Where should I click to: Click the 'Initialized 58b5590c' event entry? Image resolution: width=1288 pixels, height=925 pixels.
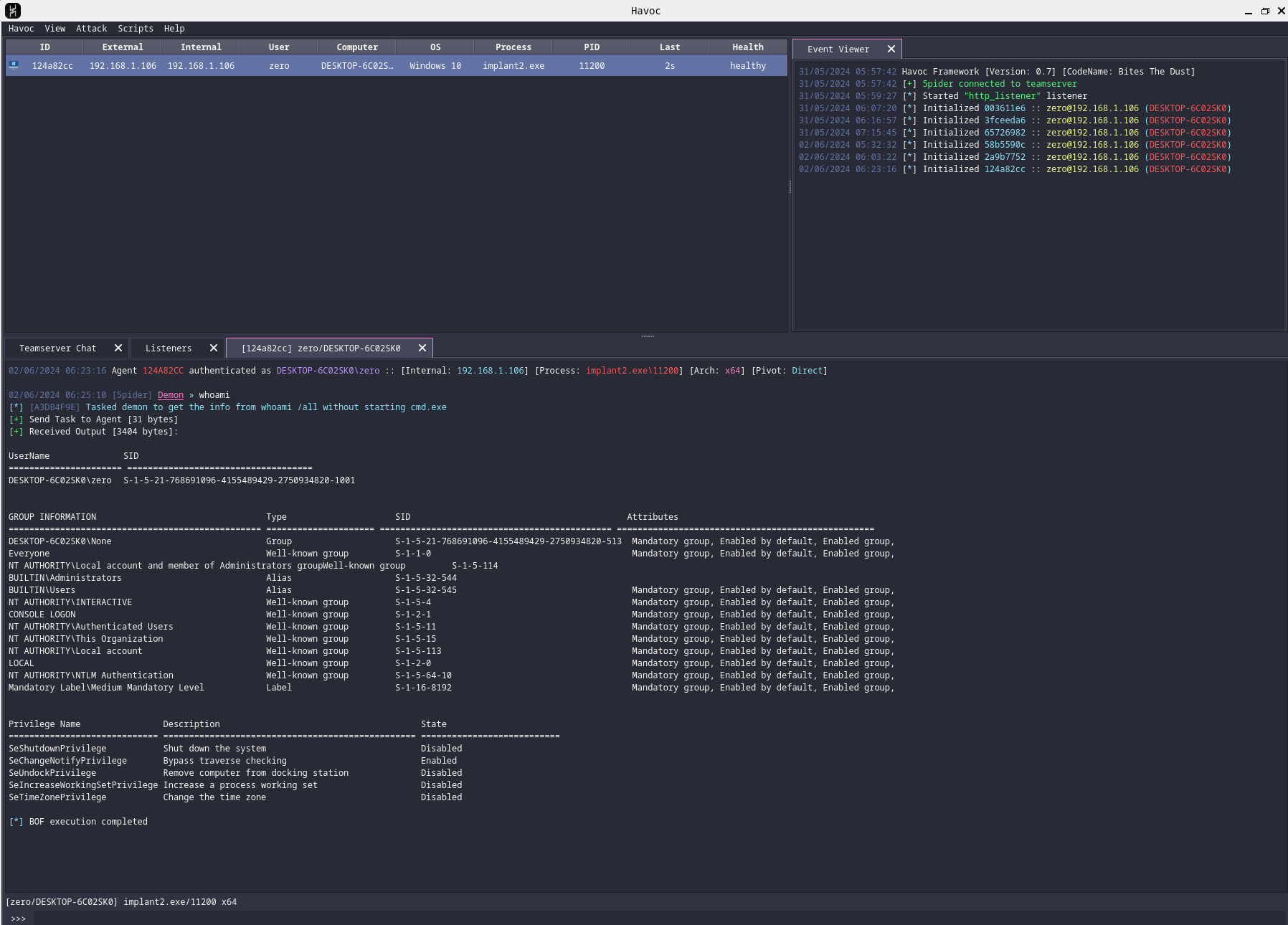pos(1015,145)
